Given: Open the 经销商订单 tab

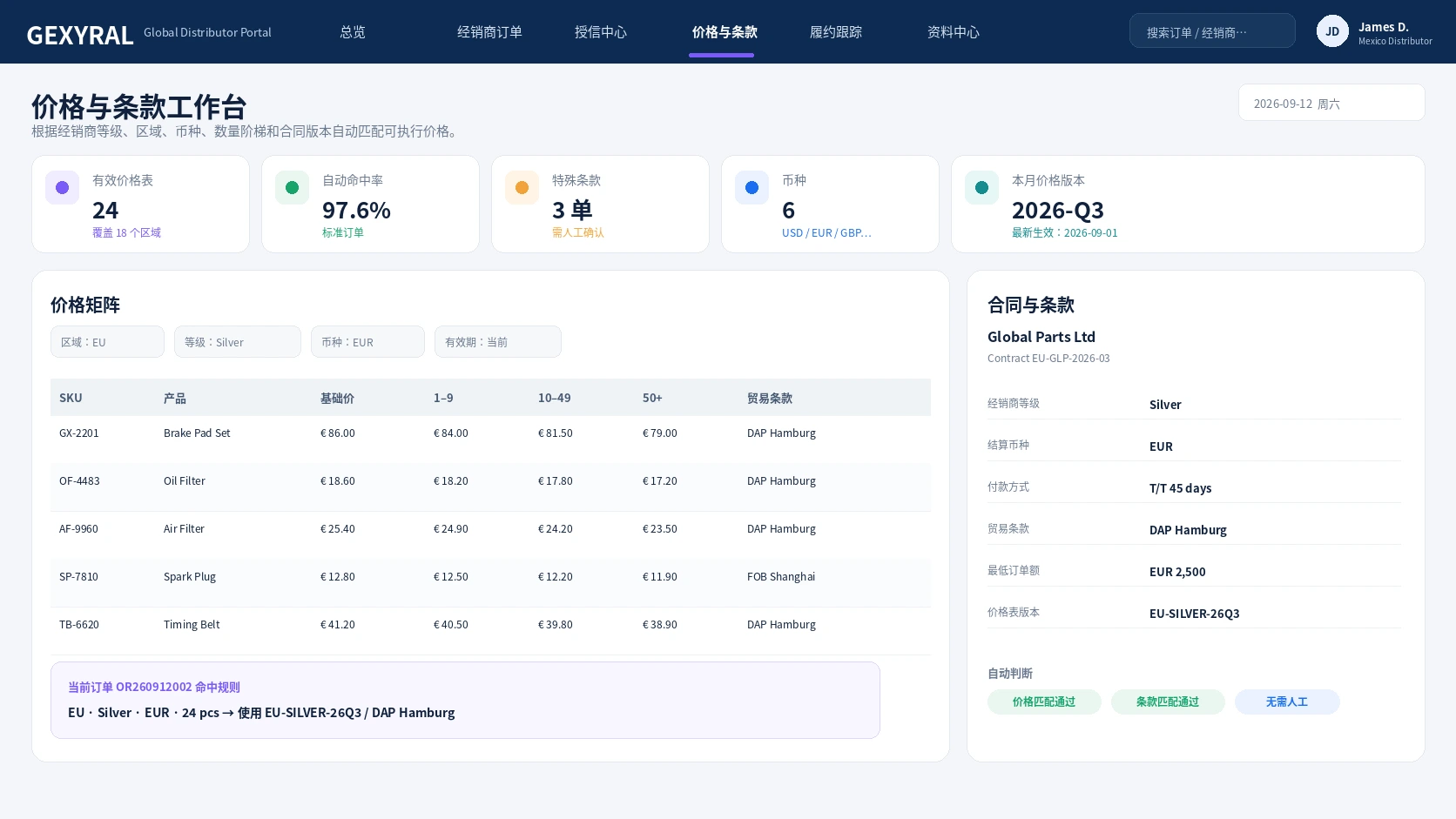Looking at the screenshot, I should tap(489, 32).
